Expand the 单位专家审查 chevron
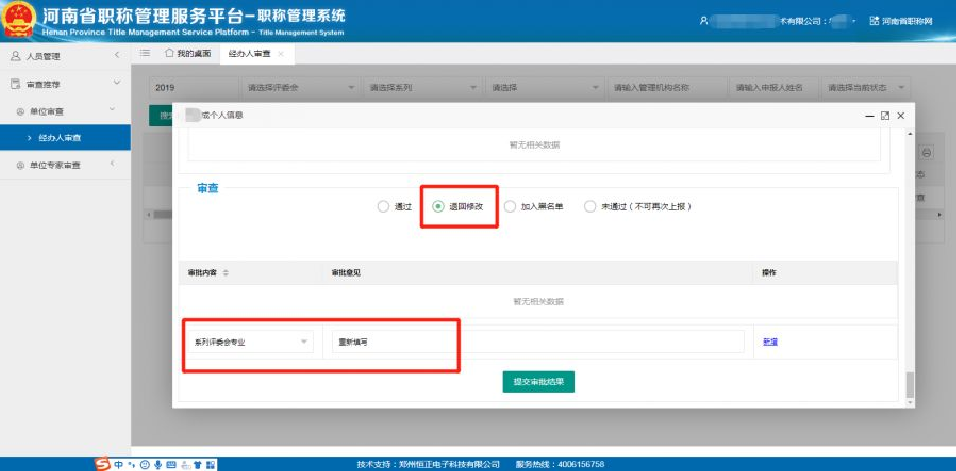The image size is (956, 471). (112, 164)
